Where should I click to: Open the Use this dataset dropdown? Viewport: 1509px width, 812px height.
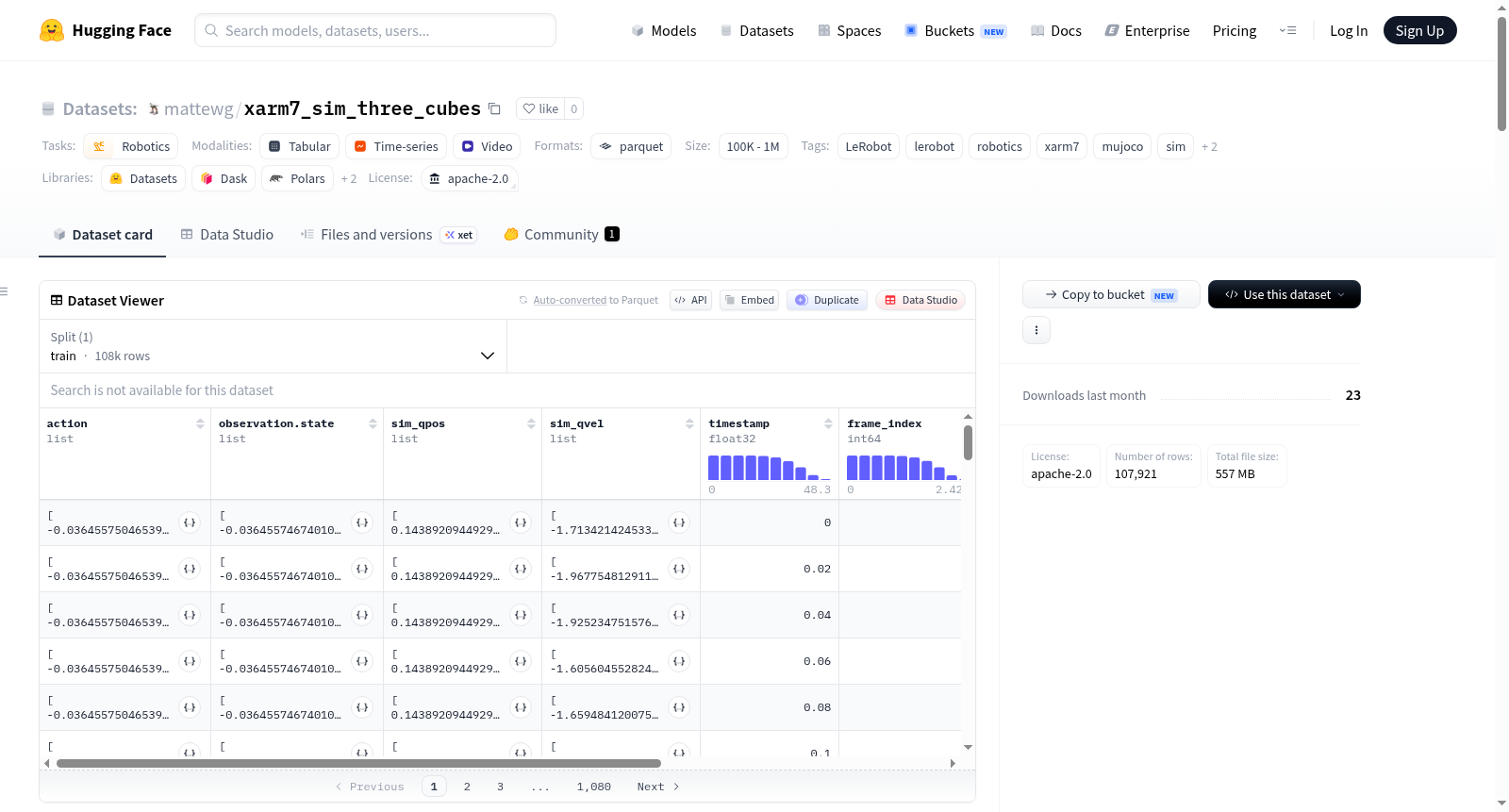(1285, 294)
